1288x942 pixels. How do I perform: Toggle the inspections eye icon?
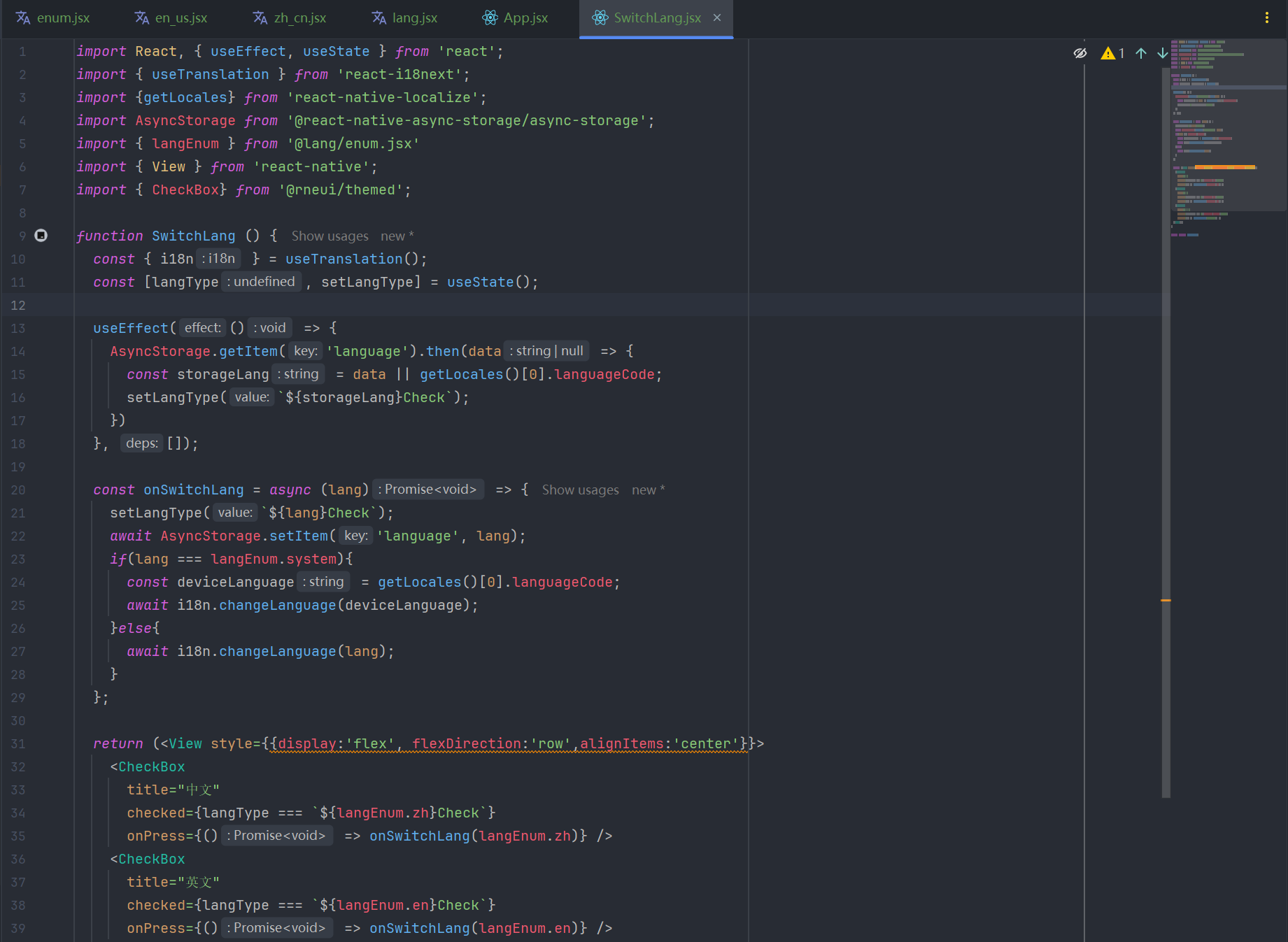click(1080, 53)
